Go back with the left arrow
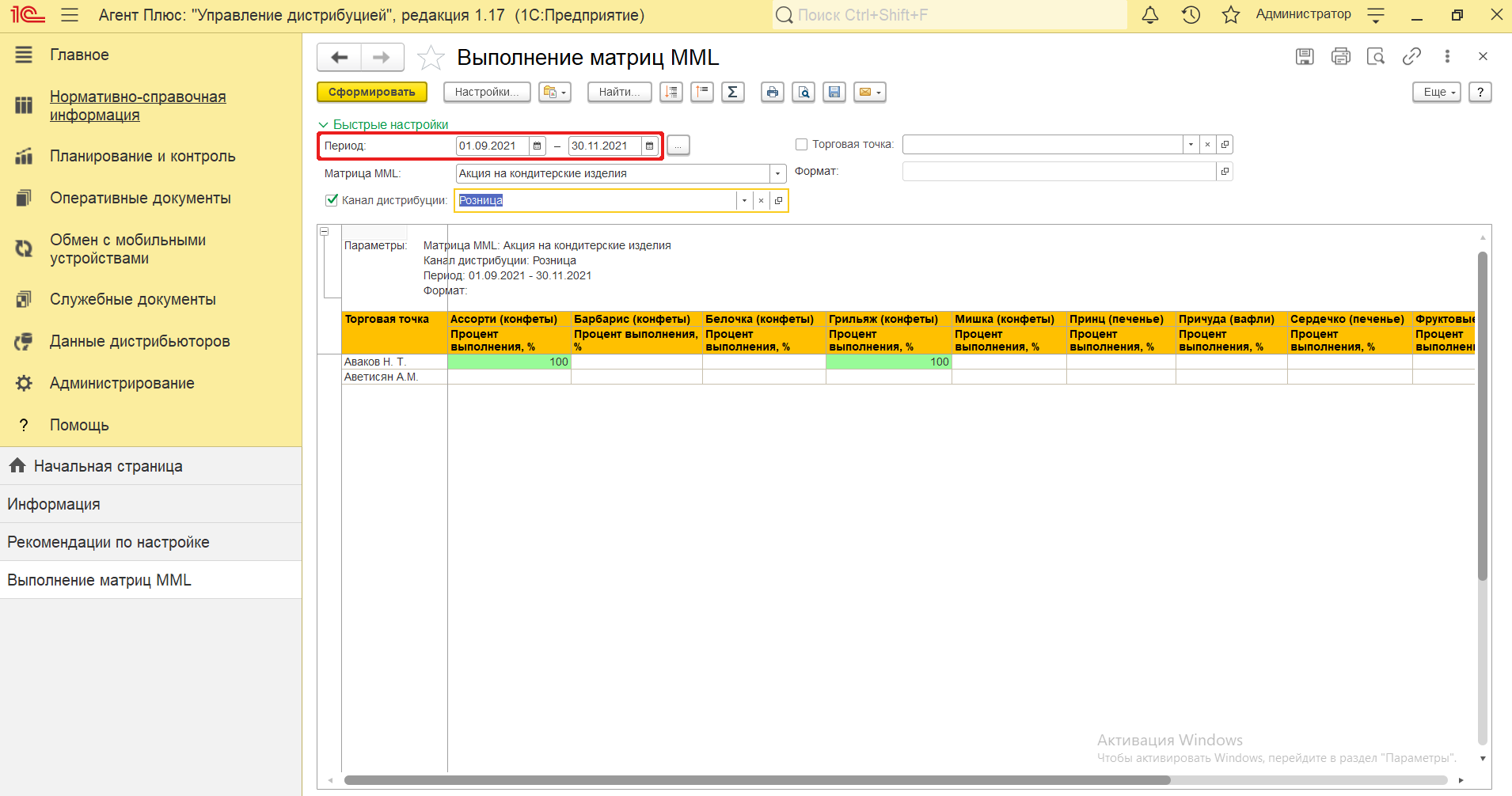 click(340, 57)
